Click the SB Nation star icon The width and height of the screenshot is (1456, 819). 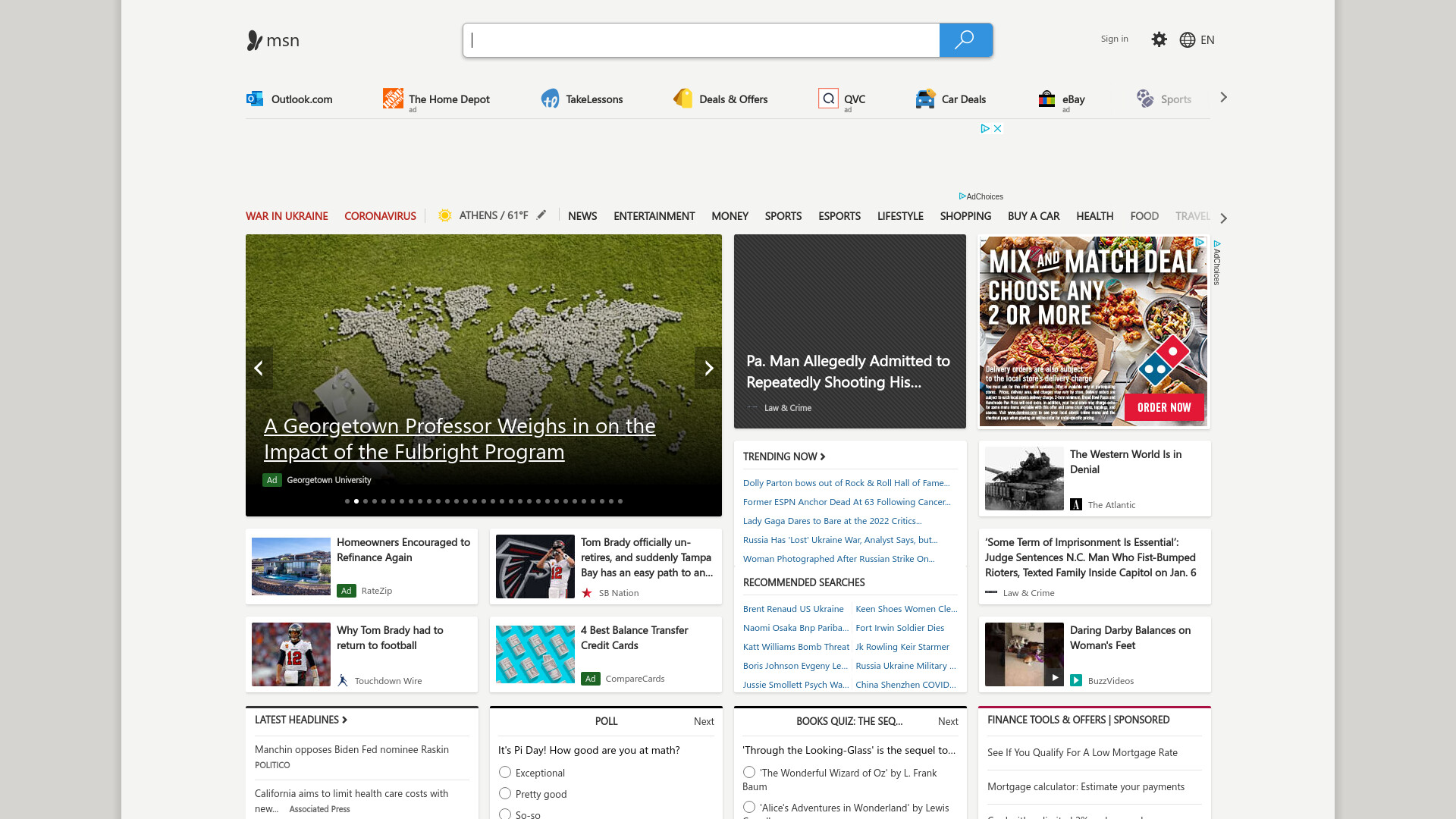coord(587,593)
